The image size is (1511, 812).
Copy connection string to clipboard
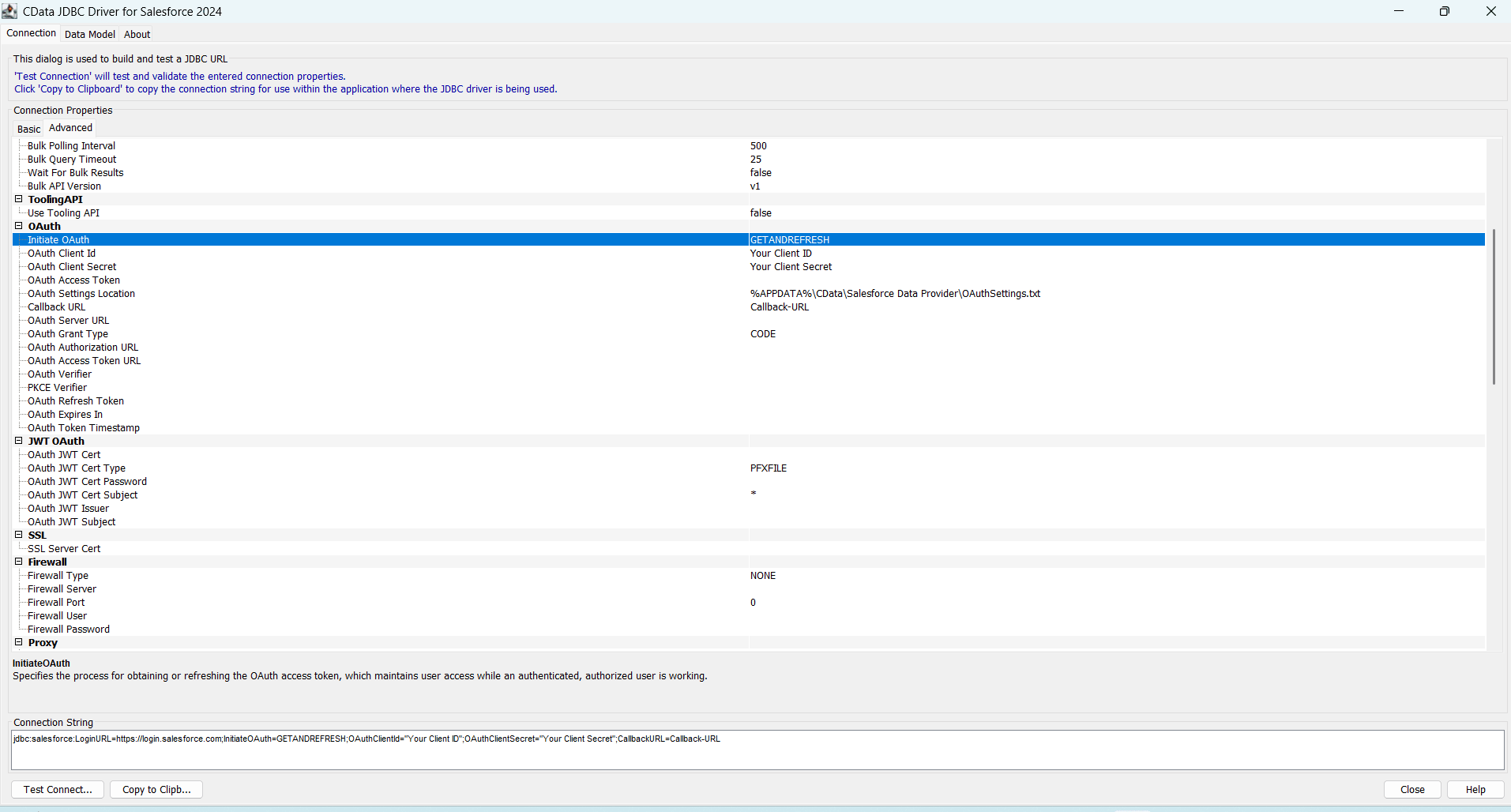coord(156,789)
